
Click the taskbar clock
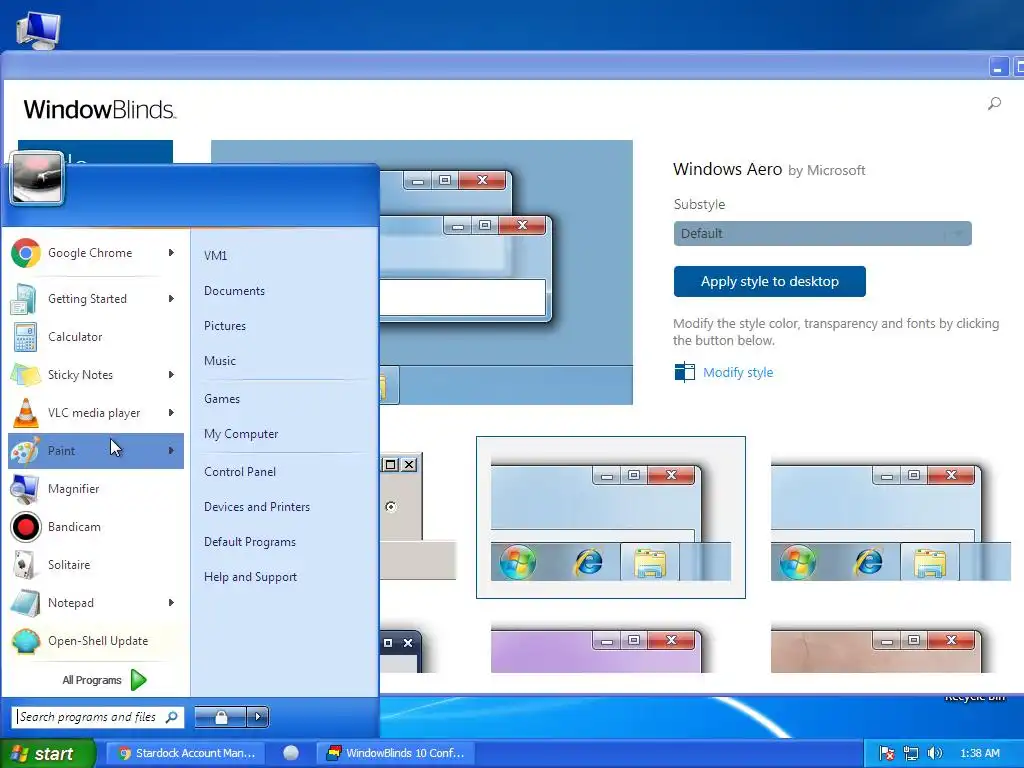[x=979, y=753]
